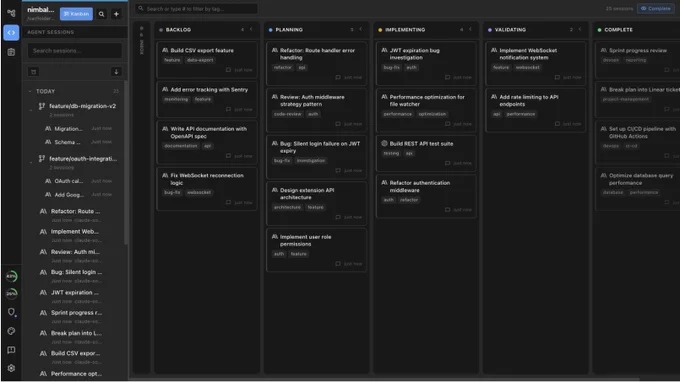Screen dimensions: 680x382
Task: Collapse feature/oauth-integration branch group
Action: pyautogui.click(x=31, y=163)
